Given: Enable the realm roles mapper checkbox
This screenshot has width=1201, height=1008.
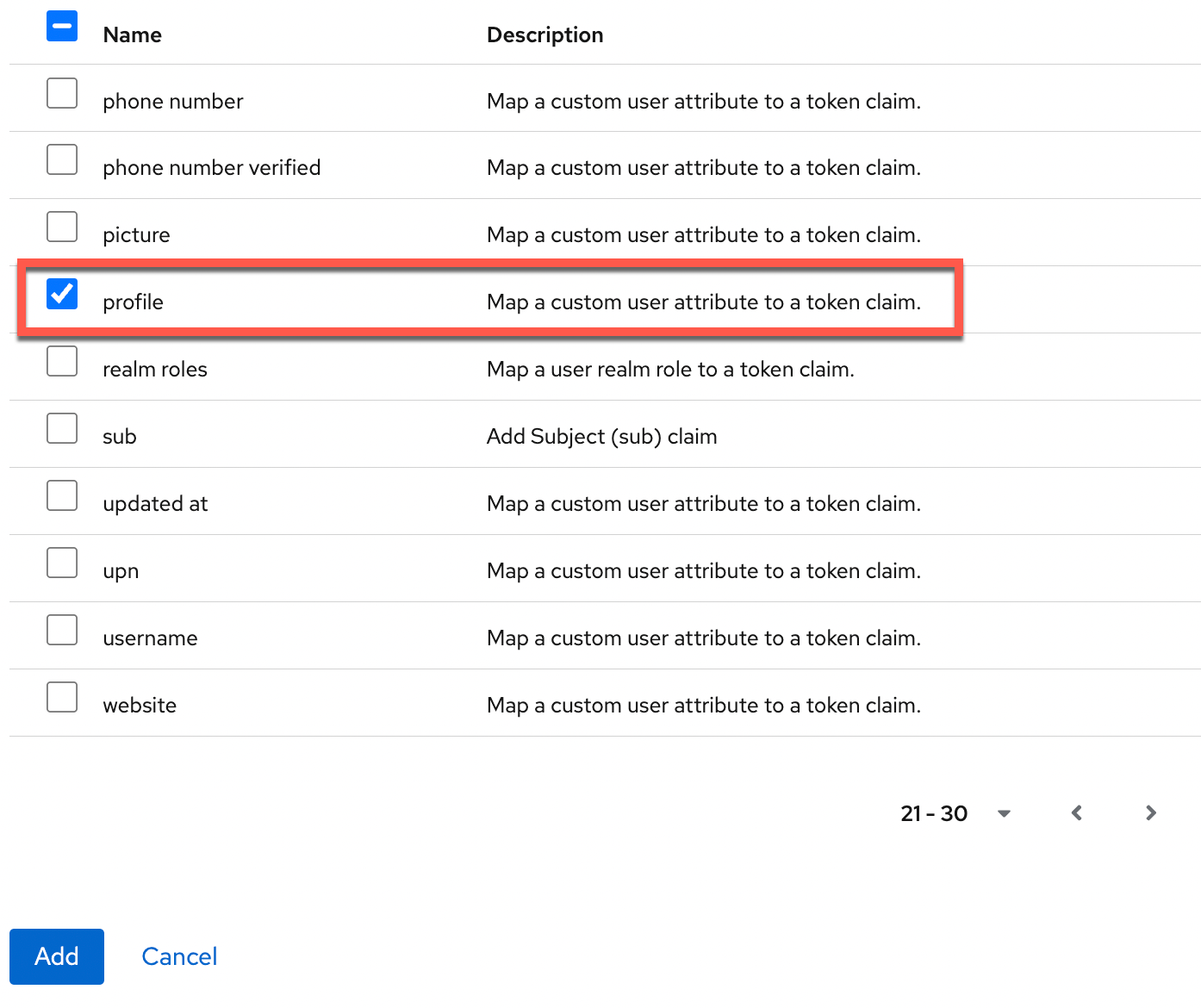Looking at the screenshot, I should pyautogui.click(x=61, y=361).
